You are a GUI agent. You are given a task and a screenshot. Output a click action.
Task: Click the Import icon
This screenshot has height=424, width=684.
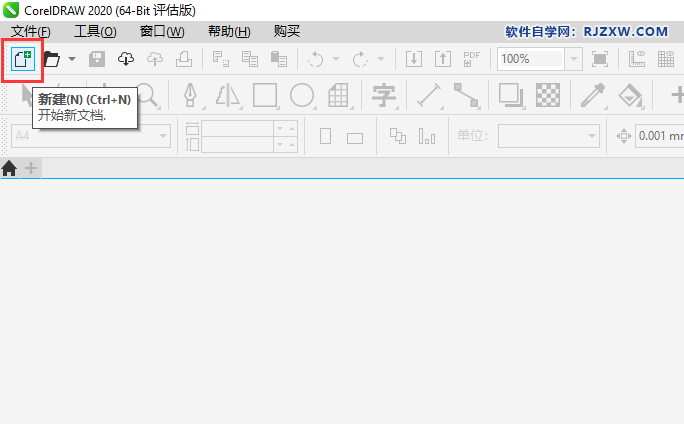pyautogui.click(x=414, y=59)
